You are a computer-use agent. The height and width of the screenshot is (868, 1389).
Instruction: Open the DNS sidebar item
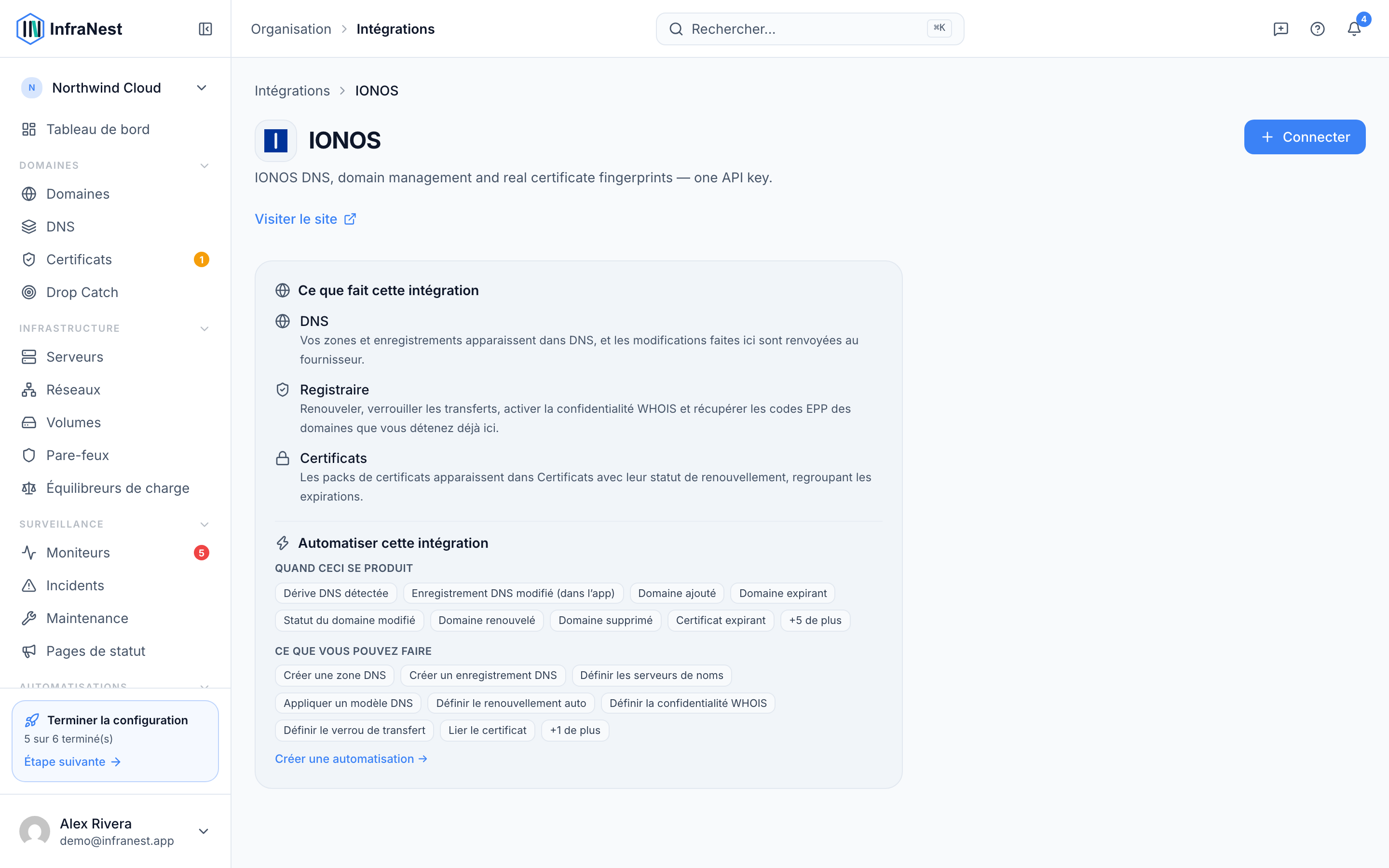pyautogui.click(x=115, y=227)
